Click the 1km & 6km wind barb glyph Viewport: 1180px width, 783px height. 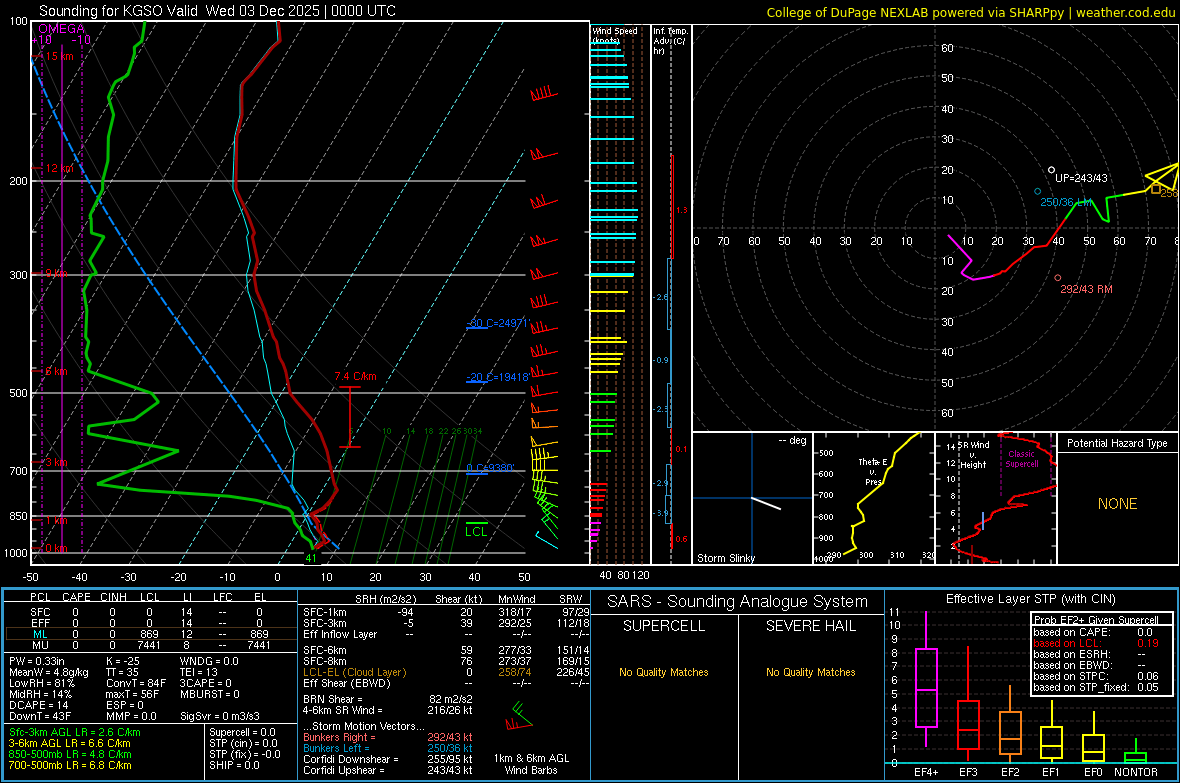[519, 717]
